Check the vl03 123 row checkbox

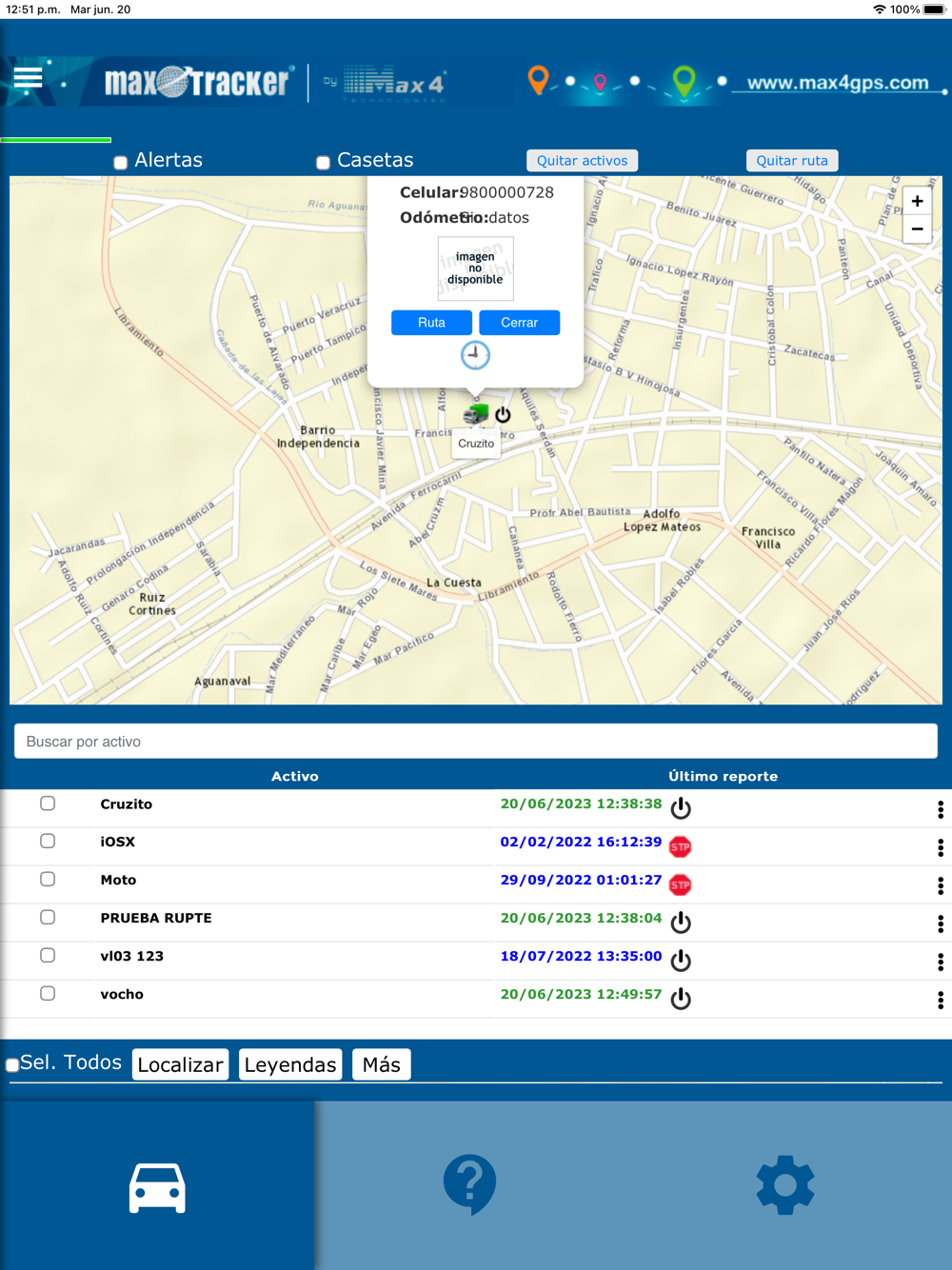(x=48, y=956)
